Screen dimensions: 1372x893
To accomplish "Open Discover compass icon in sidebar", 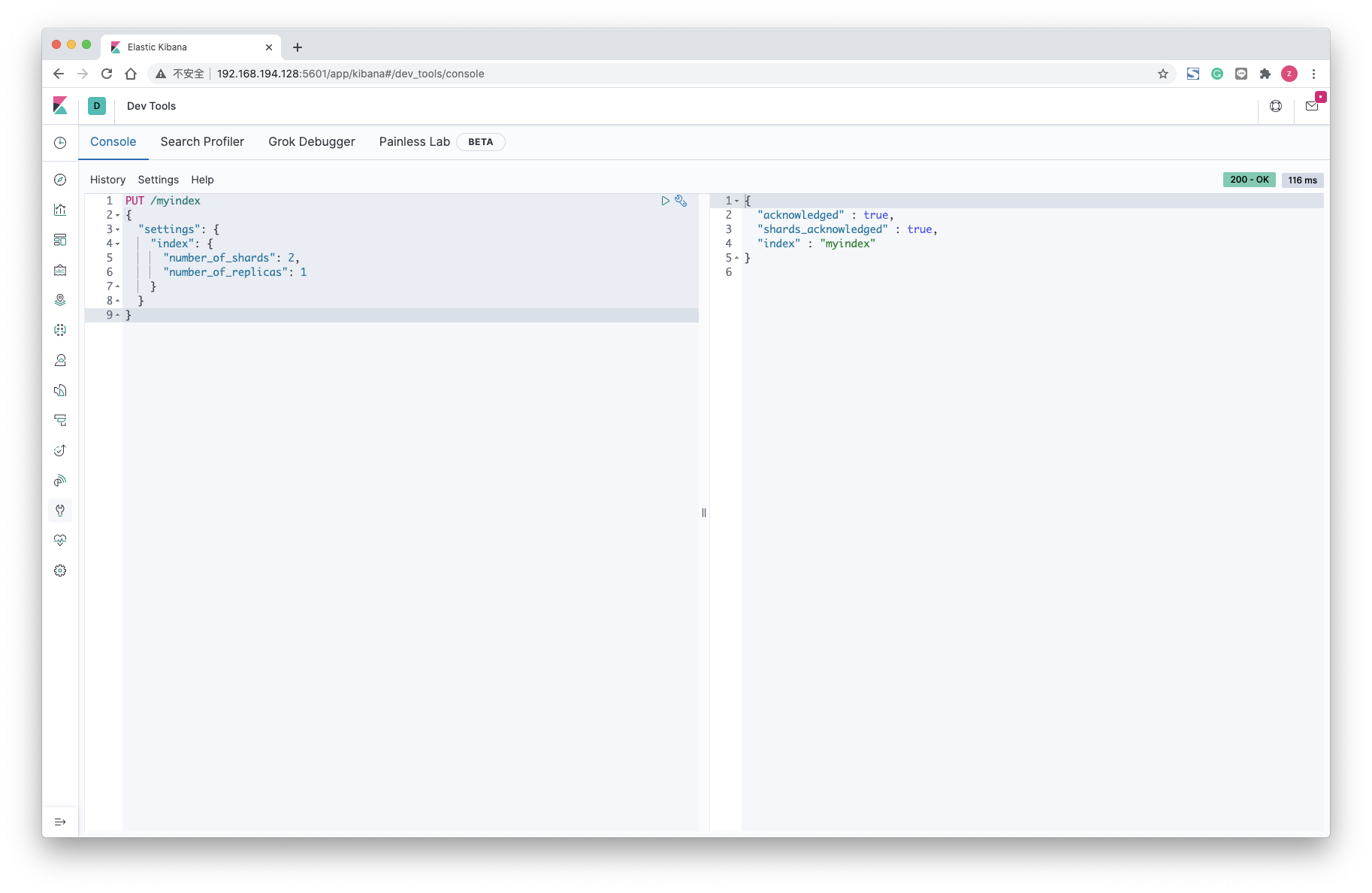I will [x=60, y=180].
